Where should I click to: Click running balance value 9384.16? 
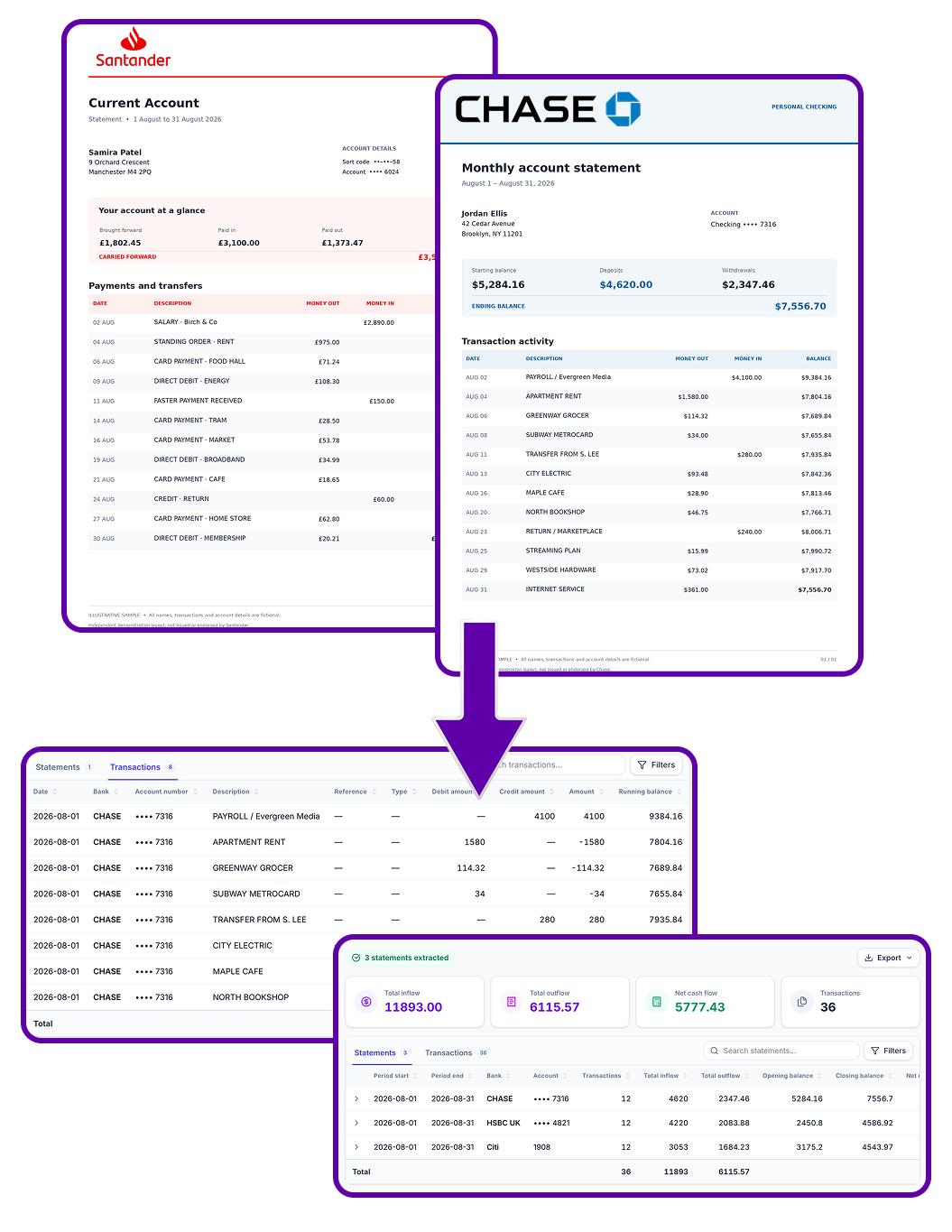click(x=665, y=816)
